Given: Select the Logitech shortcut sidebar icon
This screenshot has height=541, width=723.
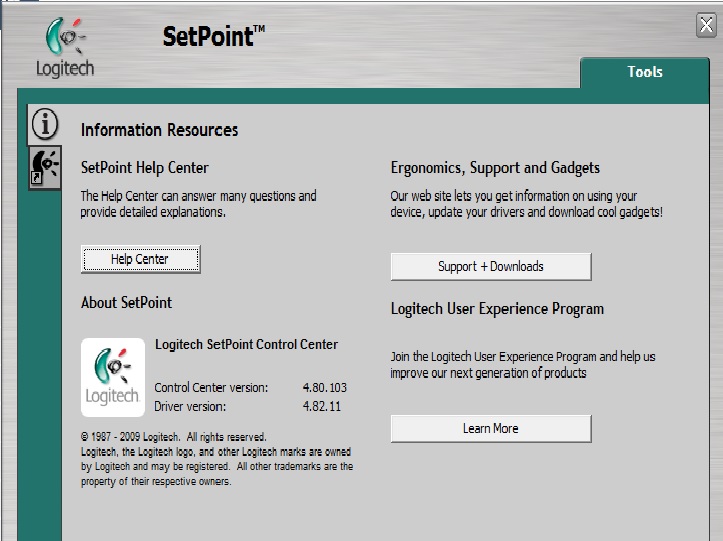Looking at the screenshot, I should 45,168.
